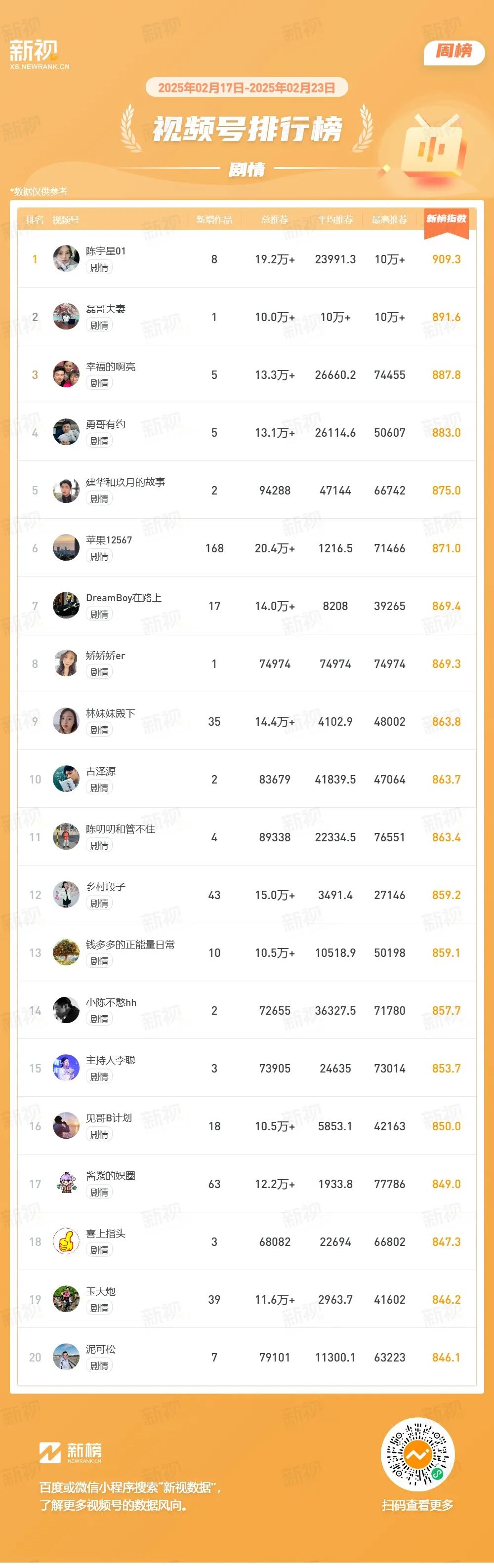The image size is (494, 1568).
Task: Select the 总推荐 column header
Action: 274,220
